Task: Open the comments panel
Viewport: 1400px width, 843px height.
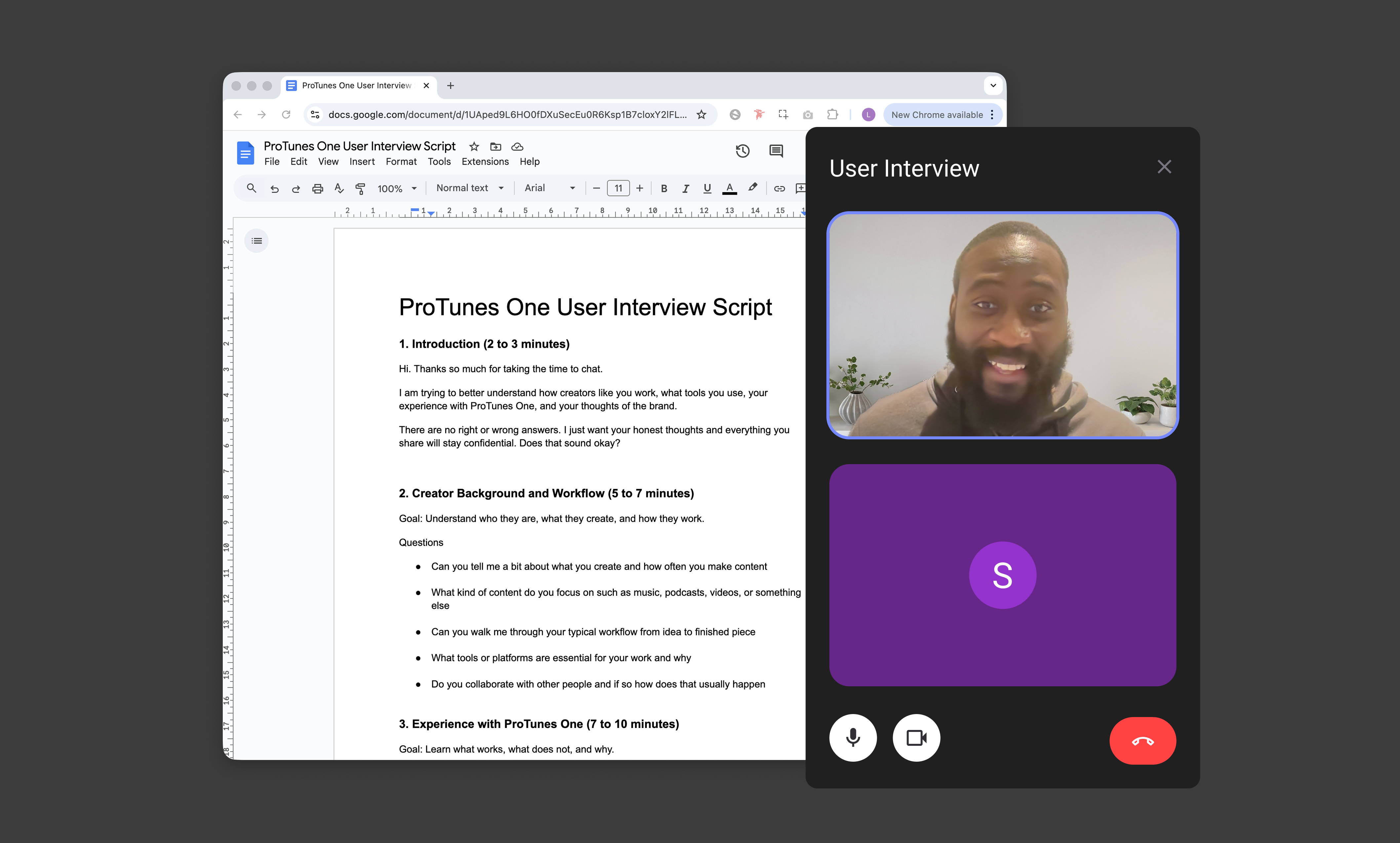Action: pos(775,151)
